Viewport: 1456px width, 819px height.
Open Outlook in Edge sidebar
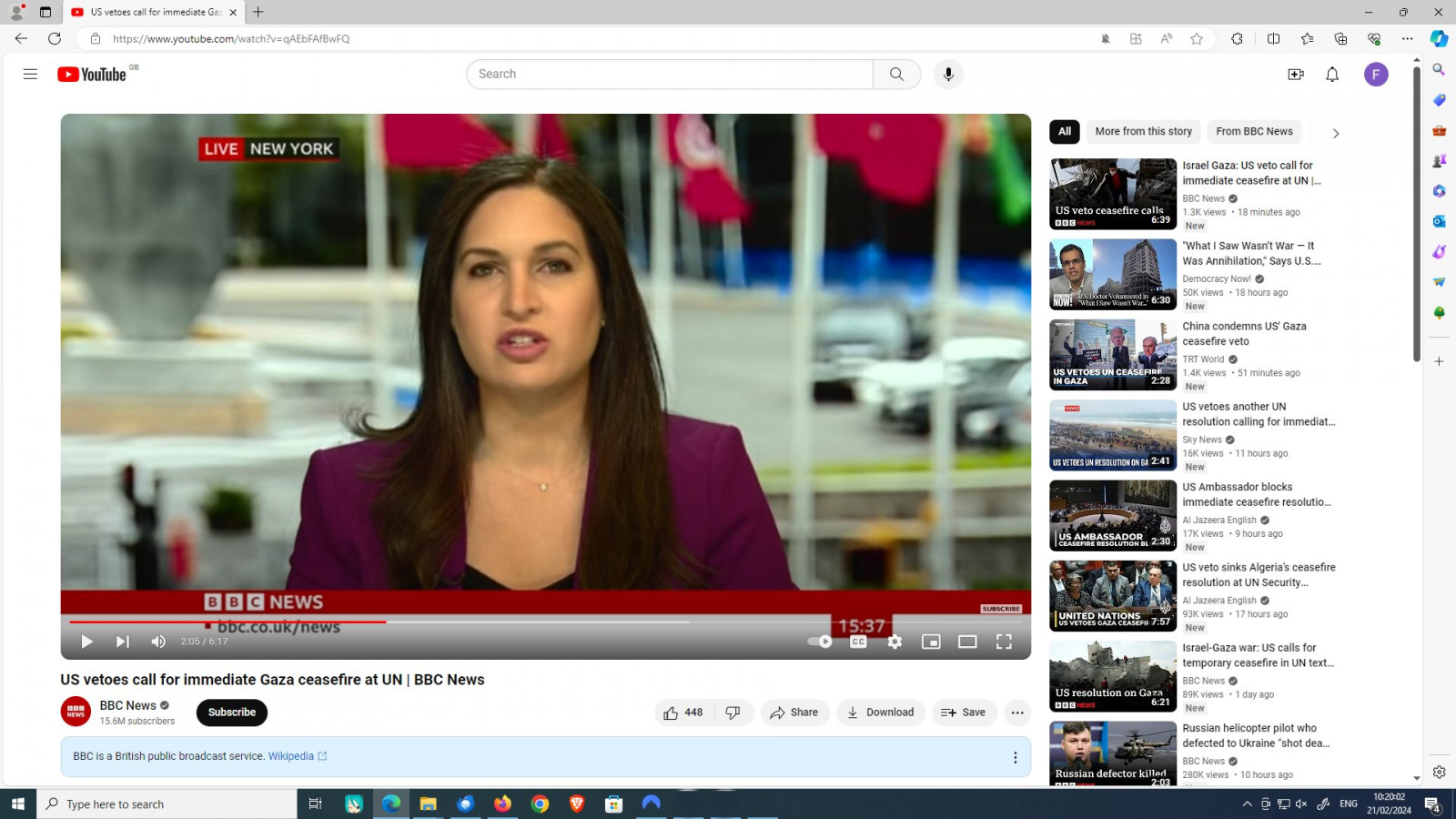point(1439,221)
